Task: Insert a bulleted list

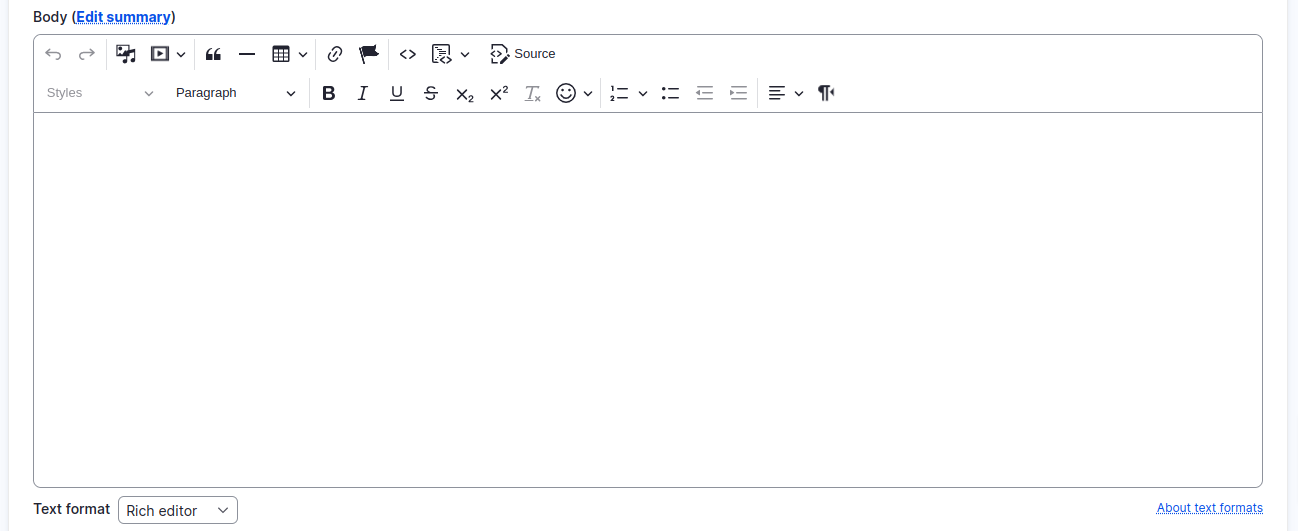Action: pos(671,93)
